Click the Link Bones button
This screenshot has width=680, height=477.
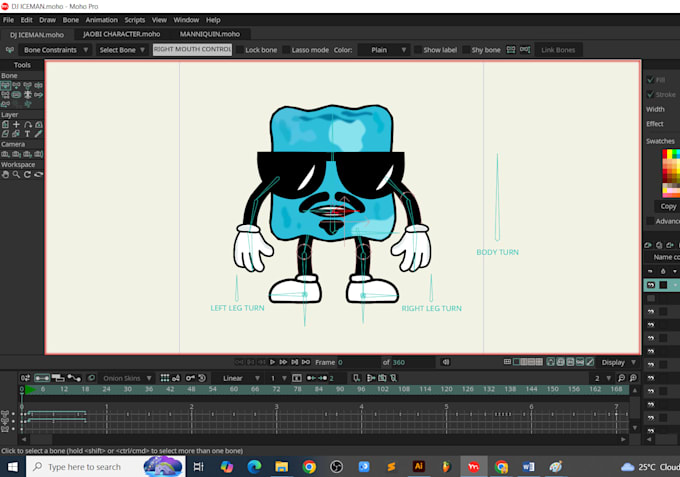(558, 50)
